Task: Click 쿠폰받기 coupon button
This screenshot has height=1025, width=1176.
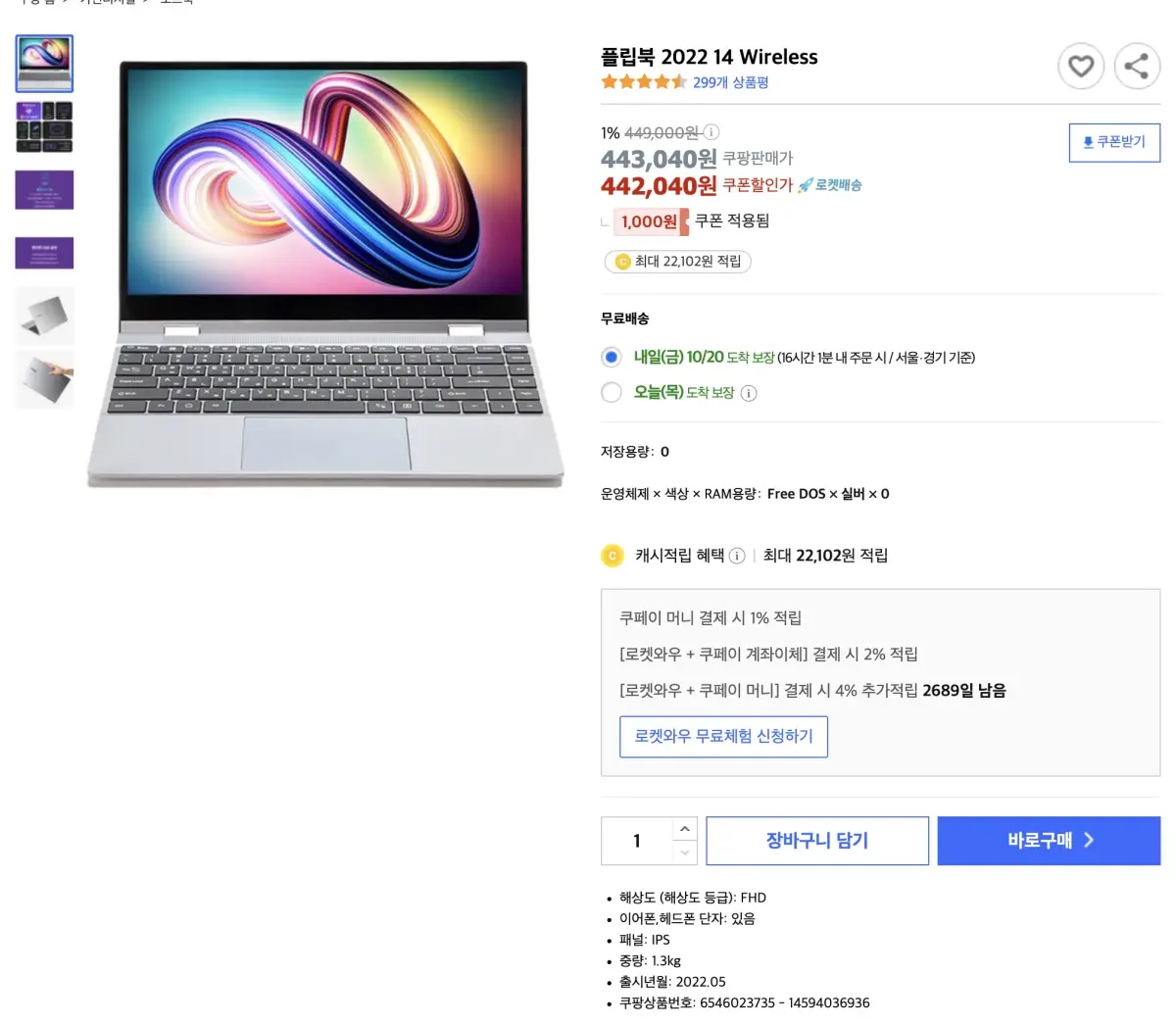Action: point(1114,142)
